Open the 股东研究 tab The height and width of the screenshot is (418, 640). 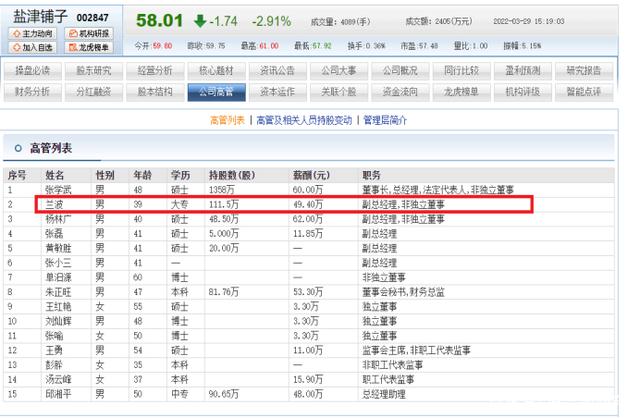click(x=94, y=71)
